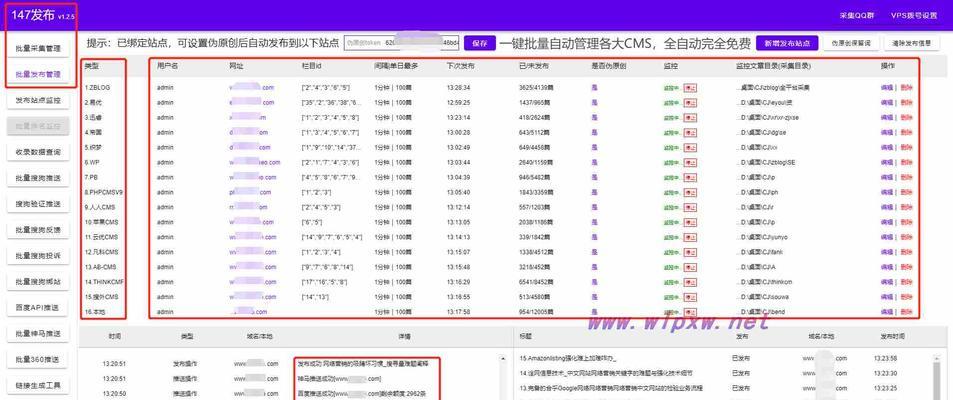Image resolution: width=953 pixels, height=400 pixels.
Task: Click the log panel vertical scrollbar
Action: (503, 377)
